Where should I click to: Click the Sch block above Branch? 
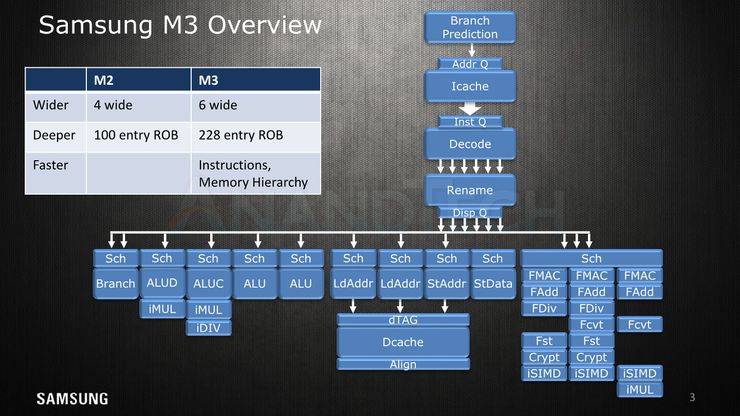tap(116, 259)
